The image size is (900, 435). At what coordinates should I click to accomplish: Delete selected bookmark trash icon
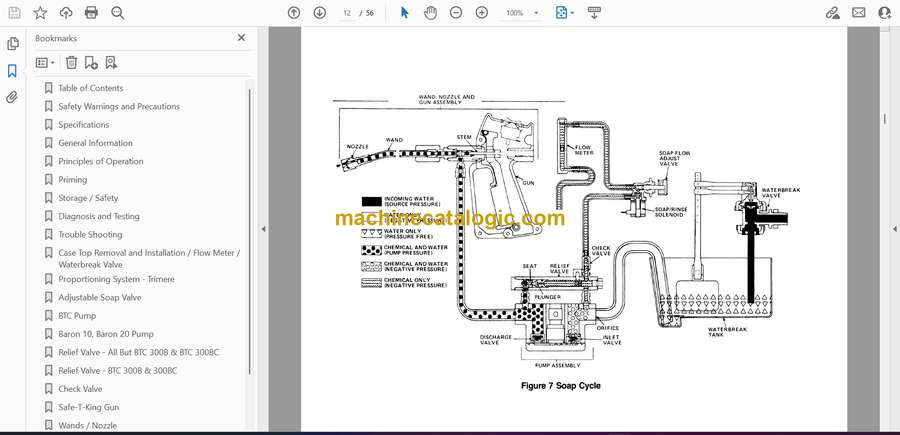tap(71, 63)
